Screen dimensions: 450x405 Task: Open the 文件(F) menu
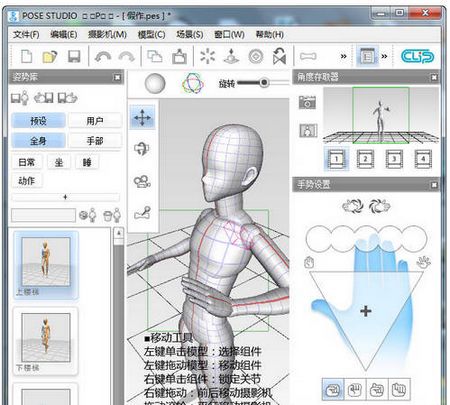pos(26,34)
